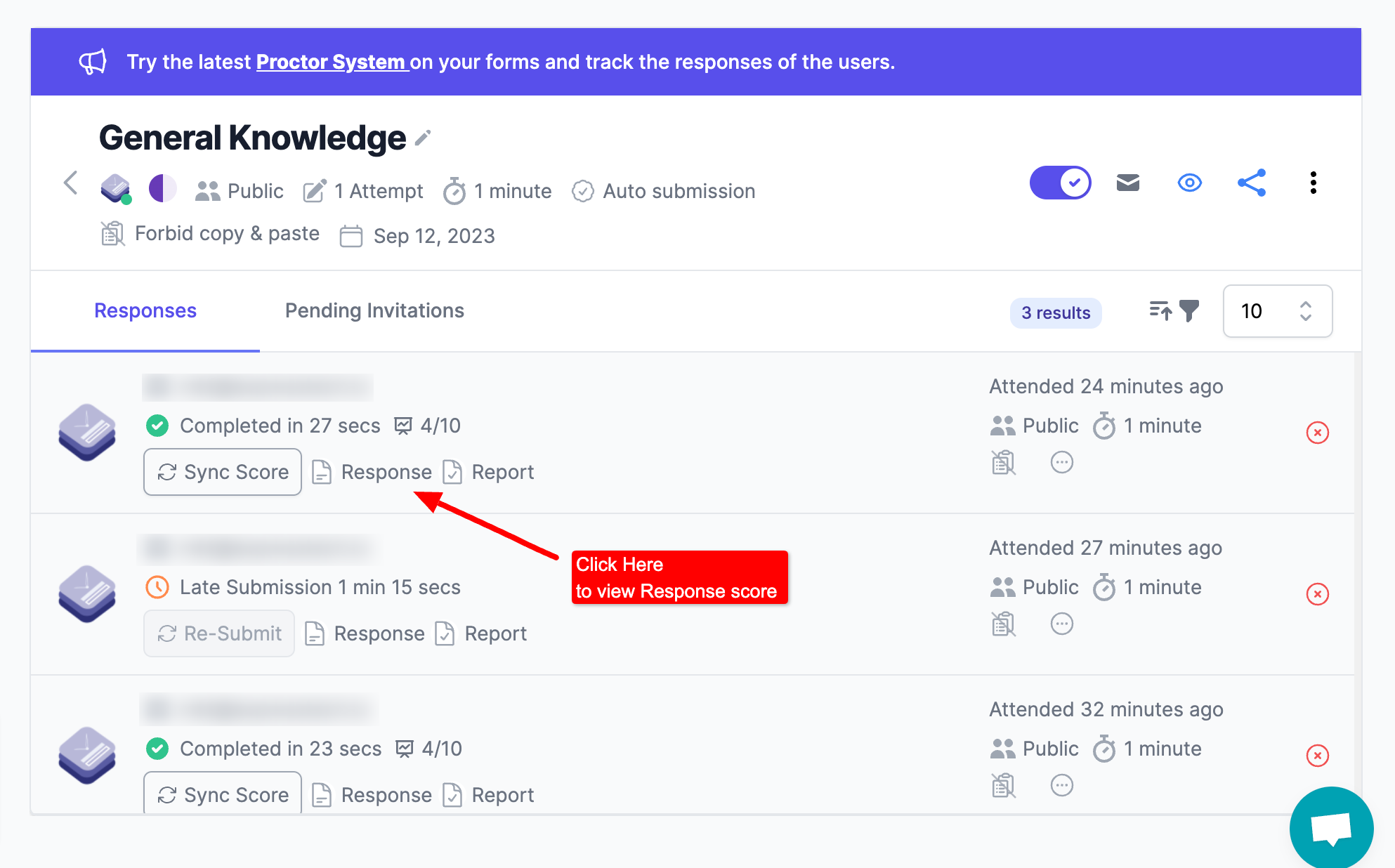Click the ellipsis icon on first response row
The image size is (1395, 868).
pyautogui.click(x=1061, y=462)
